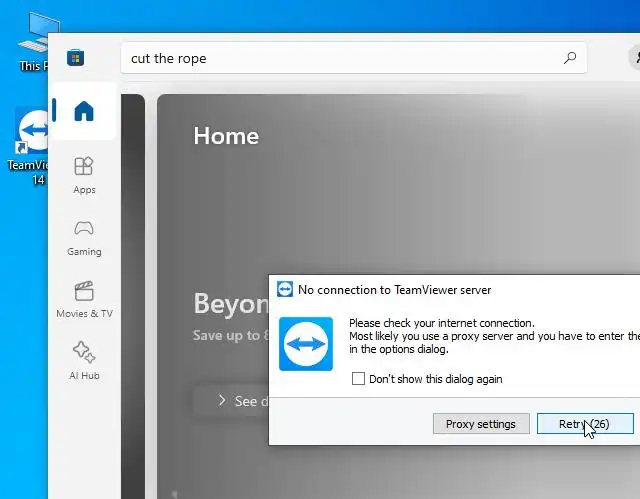Click the TeamViewer dialog title bar icon
This screenshot has height=499, width=640.
click(284, 289)
